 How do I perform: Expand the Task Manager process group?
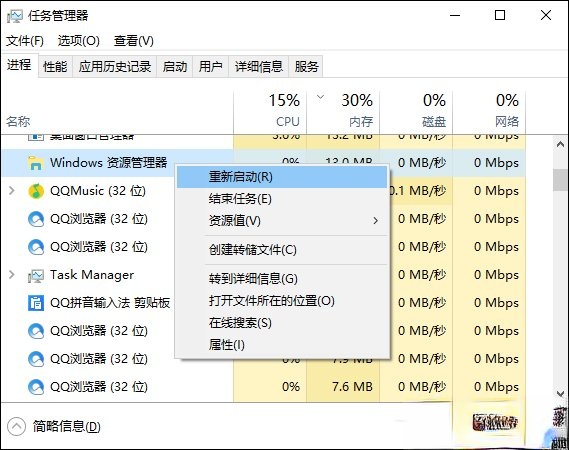pyautogui.click(x=12, y=275)
